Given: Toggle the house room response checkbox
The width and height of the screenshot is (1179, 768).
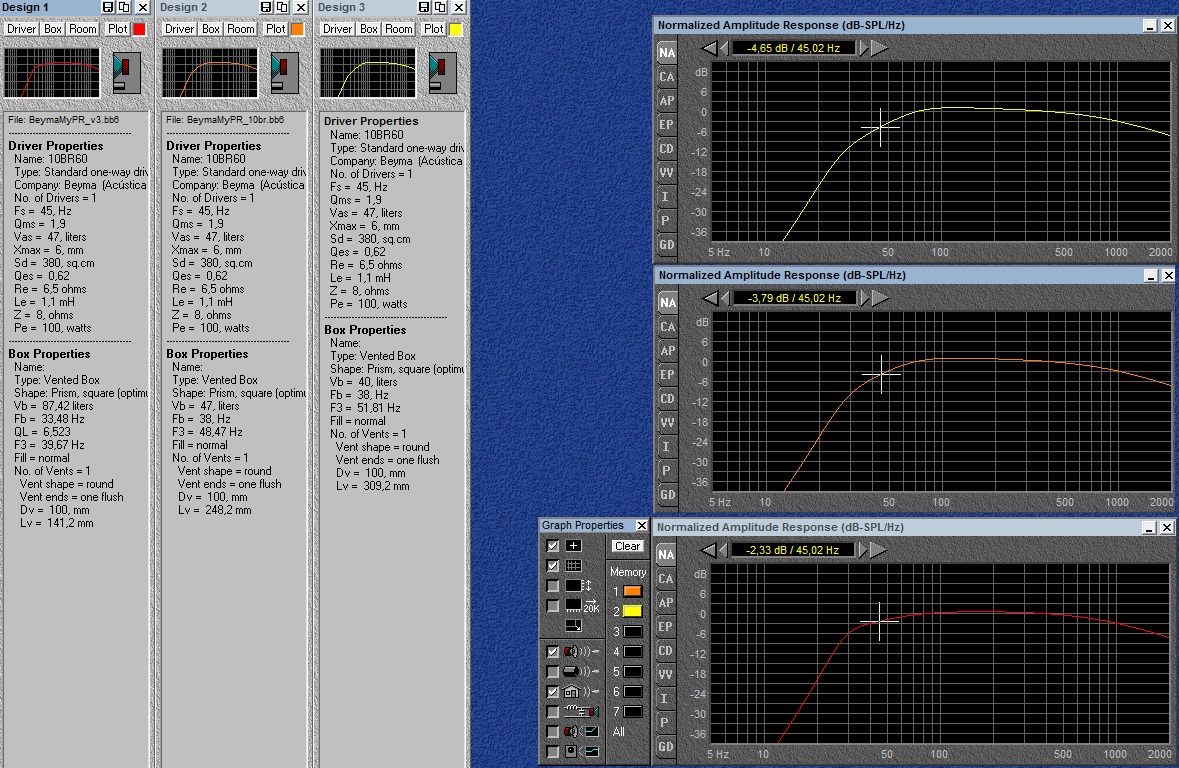Looking at the screenshot, I should coord(553,691).
